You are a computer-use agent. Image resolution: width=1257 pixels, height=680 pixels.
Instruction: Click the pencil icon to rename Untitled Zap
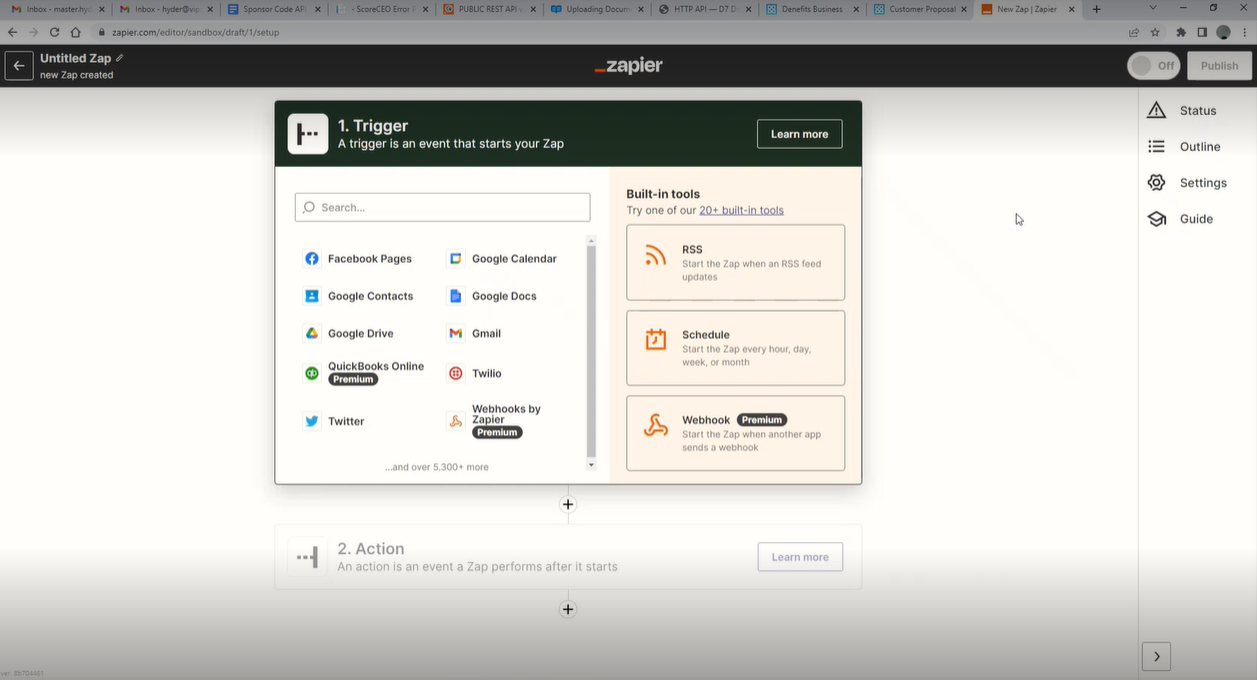click(x=120, y=58)
